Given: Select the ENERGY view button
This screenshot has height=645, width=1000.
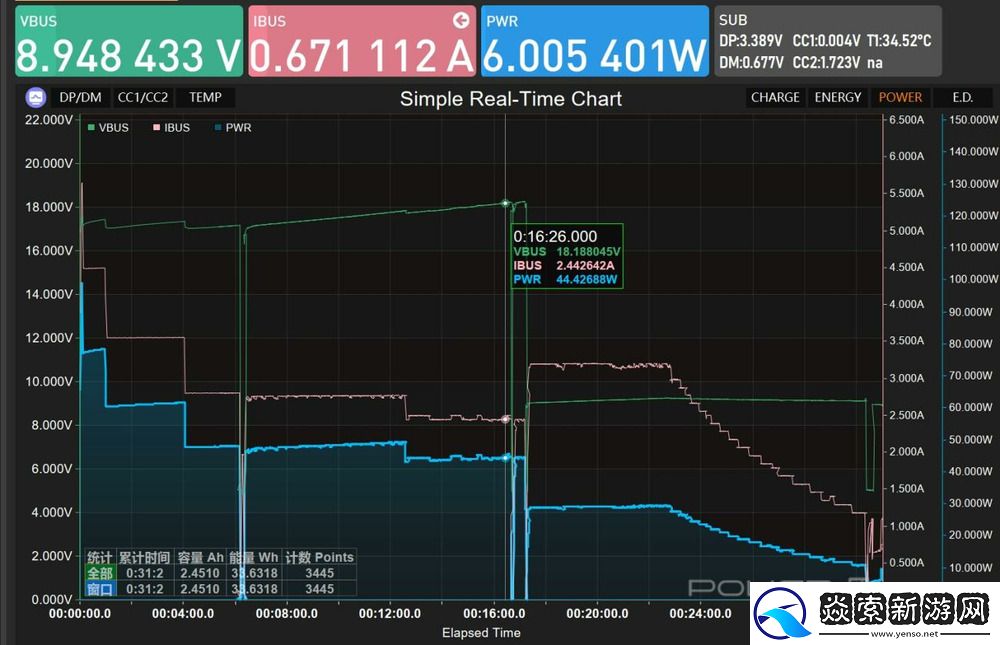Looking at the screenshot, I should (837, 98).
